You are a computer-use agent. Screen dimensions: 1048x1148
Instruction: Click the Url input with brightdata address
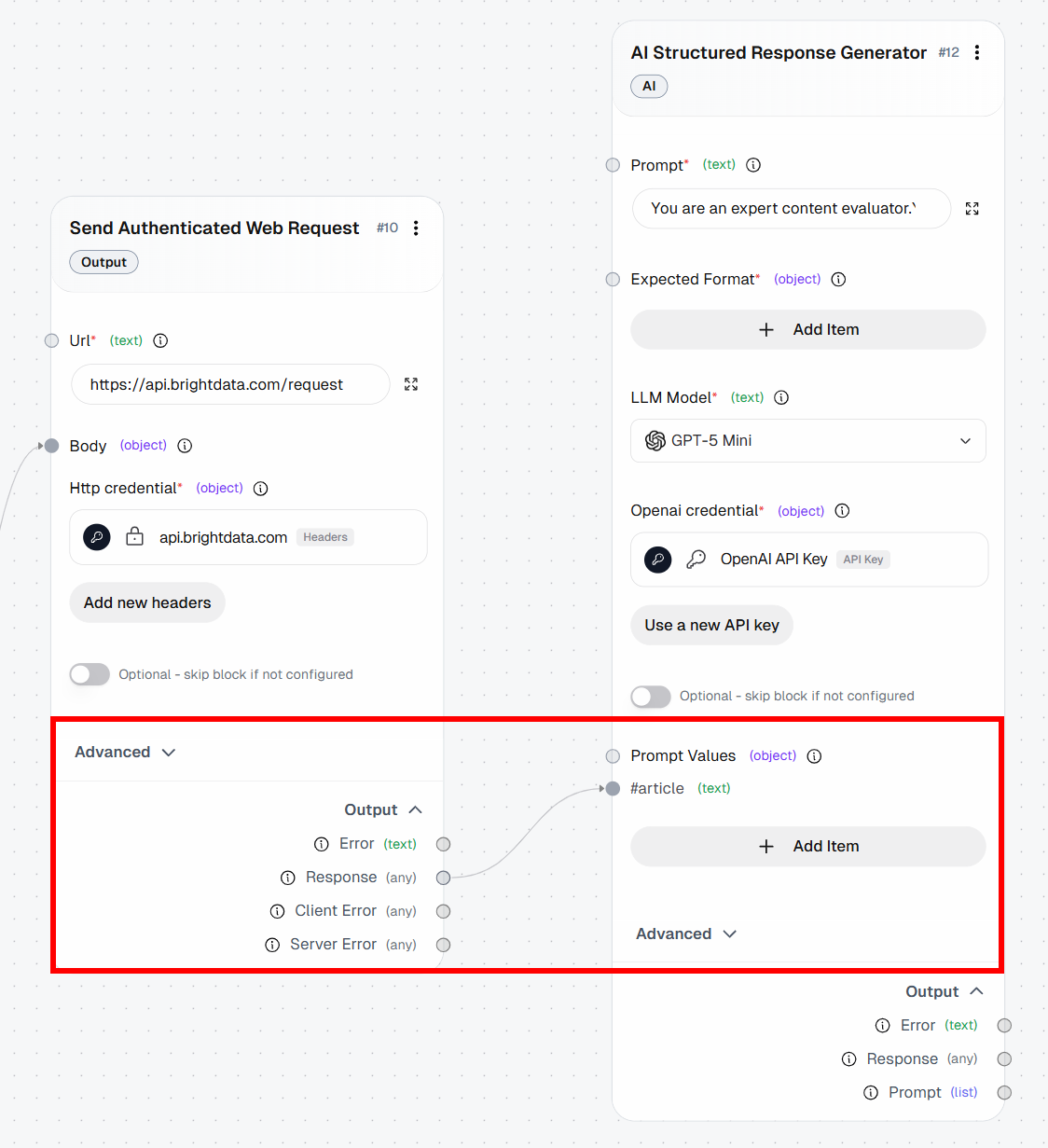pos(230,385)
